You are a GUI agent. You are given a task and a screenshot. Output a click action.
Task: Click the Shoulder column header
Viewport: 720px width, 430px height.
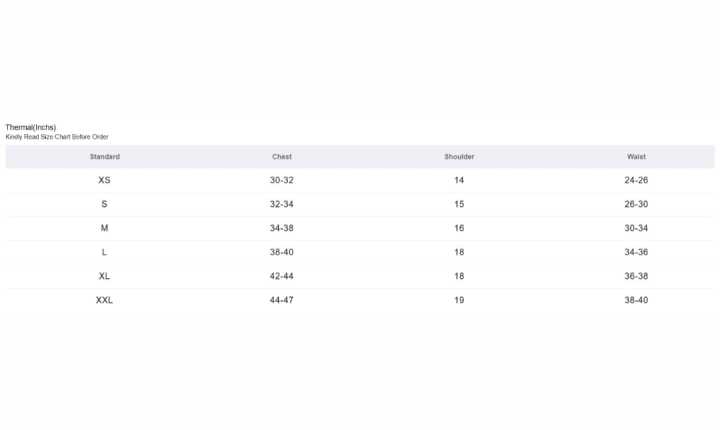pyautogui.click(x=459, y=157)
